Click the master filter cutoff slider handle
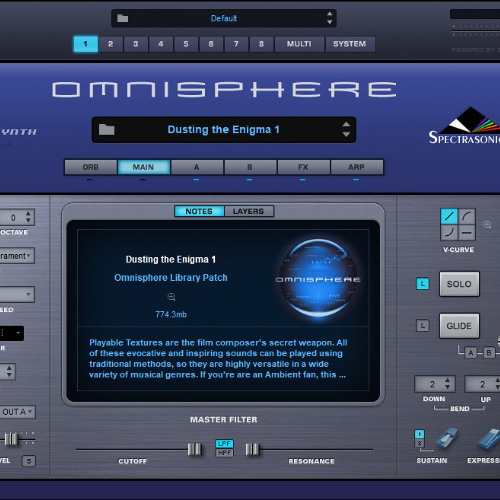Screen dimensions: 500x500 pyautogui.click(x=194, y=449)
